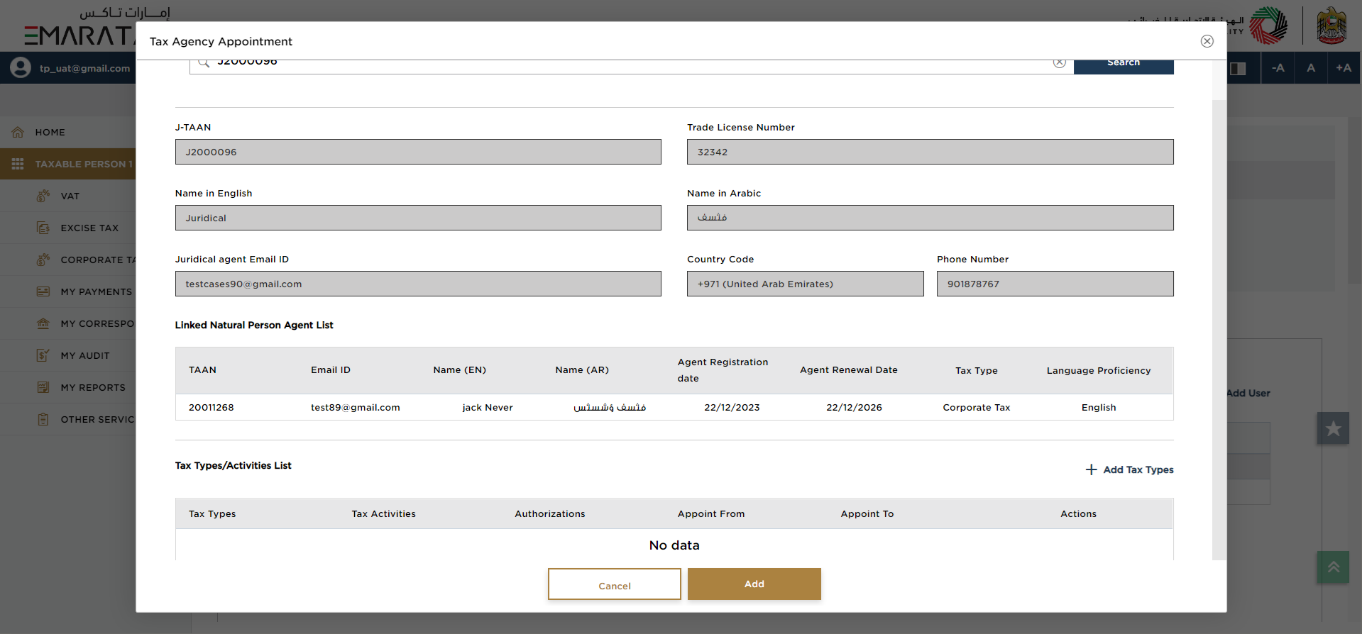Open CORPORATE TAX in the sidebar
Viewport: 1362px width, 634px height.
[x=97, y=260]
